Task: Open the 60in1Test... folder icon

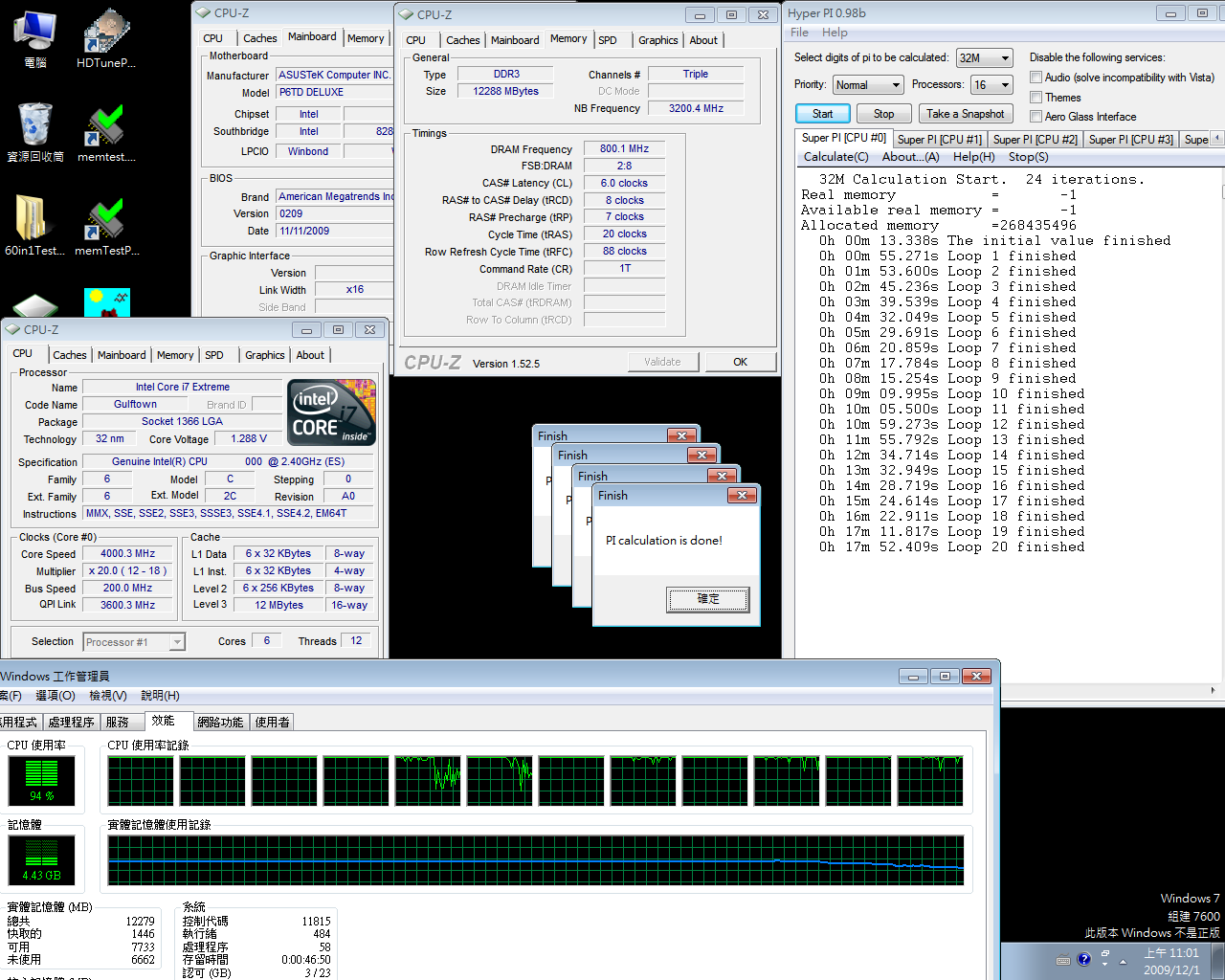Action: pyautogui.click(x=35, y=226)
